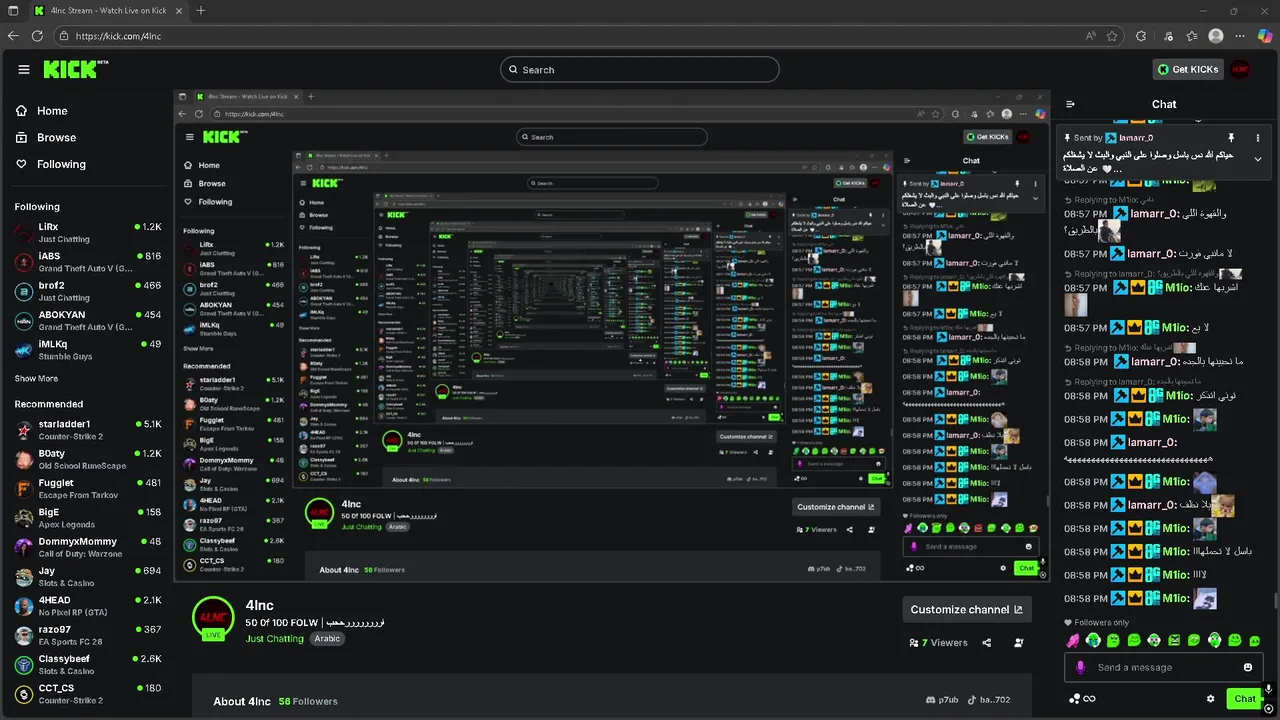1280x720 pixels.
Task: Open recommended channel B0aty
Action: (x=87, y=459)
